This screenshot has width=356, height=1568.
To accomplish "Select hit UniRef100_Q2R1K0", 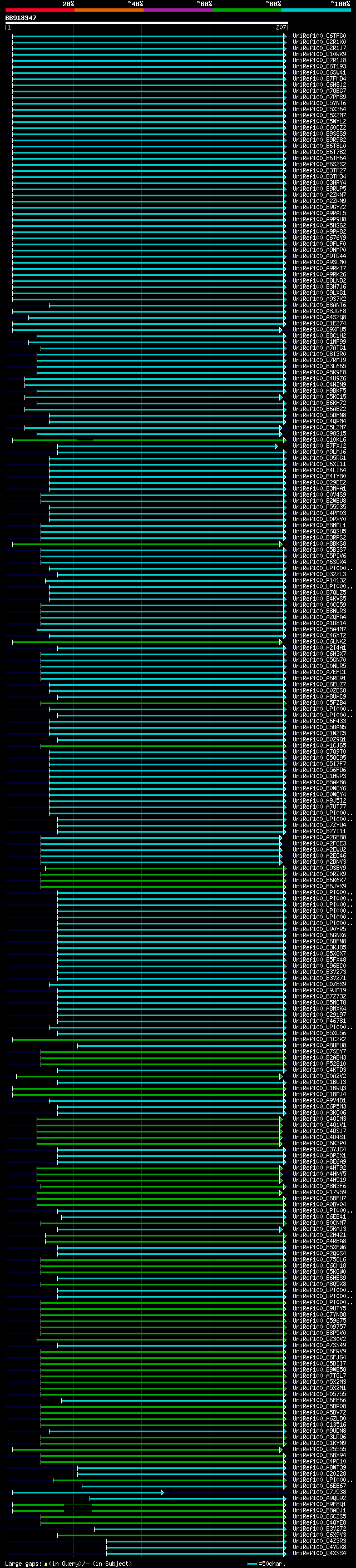I will pyautogui.click(x=319, y=42).
